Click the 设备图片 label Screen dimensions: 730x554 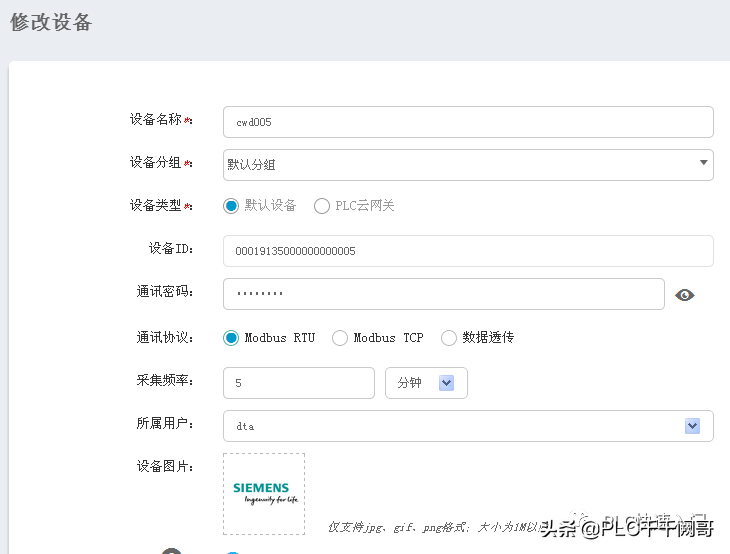tap(164, 466)
